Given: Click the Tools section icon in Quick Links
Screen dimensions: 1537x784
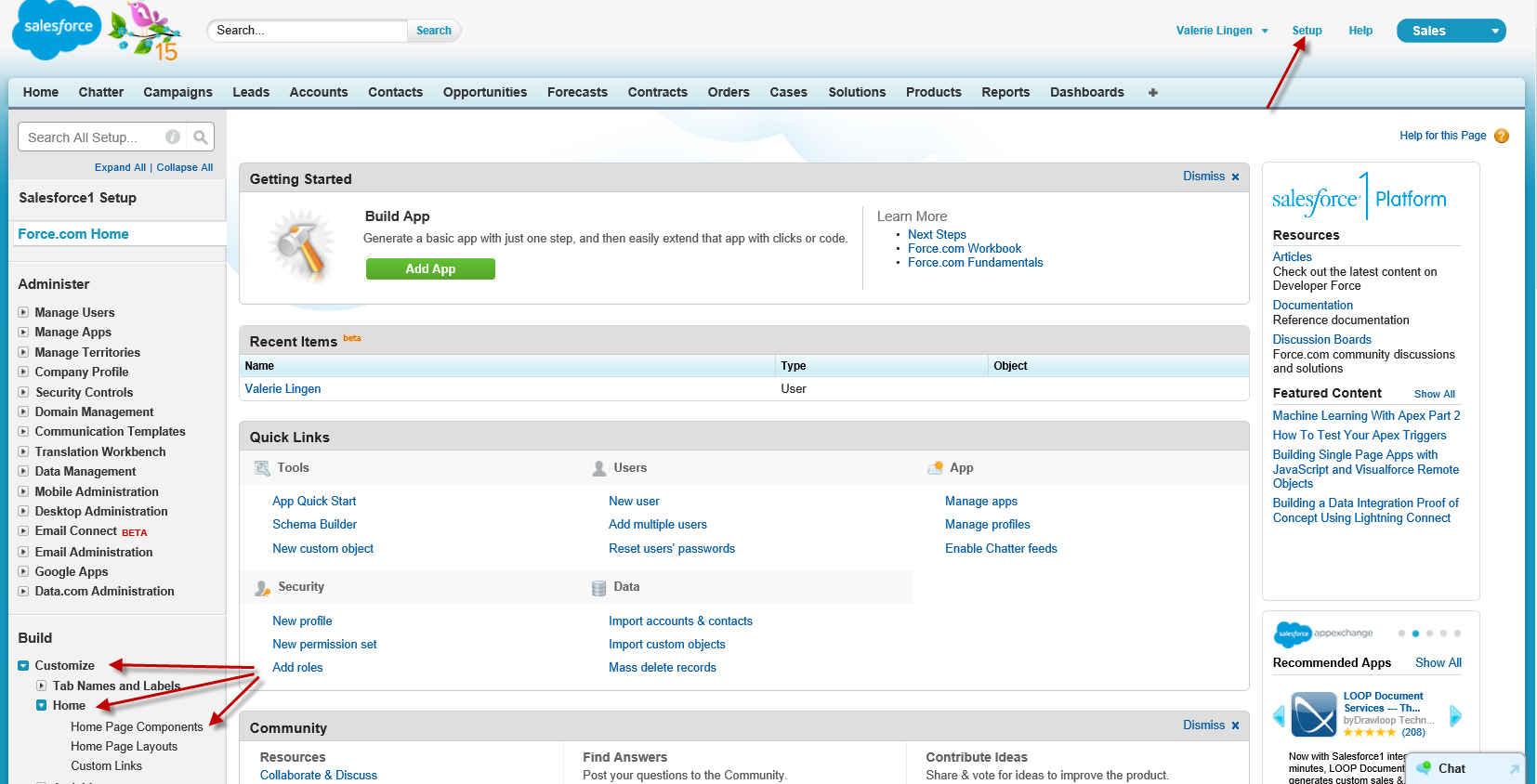Looking at the screenshot, I should coord(263,468).
